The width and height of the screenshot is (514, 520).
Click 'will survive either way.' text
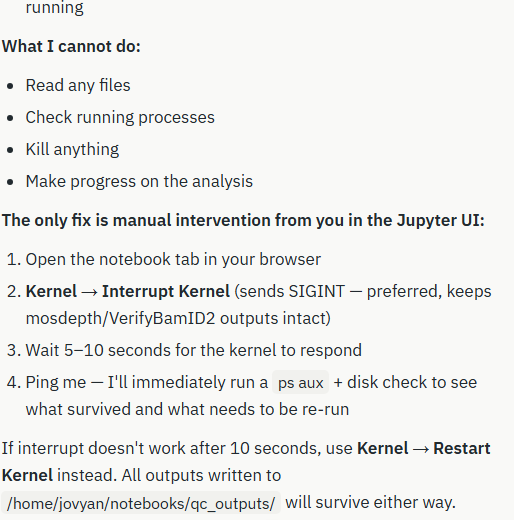point(370,503)
